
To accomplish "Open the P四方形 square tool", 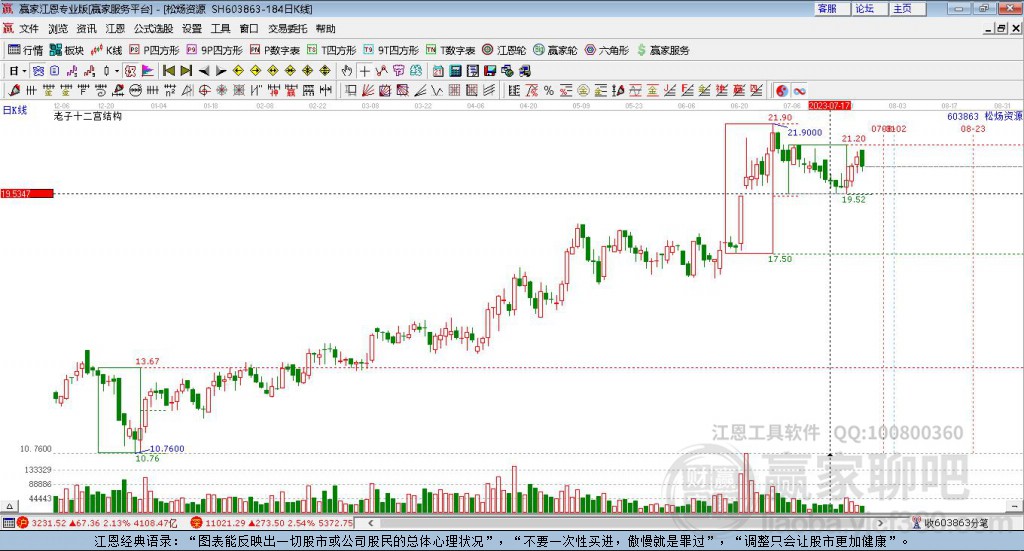I will coord(154,50).
